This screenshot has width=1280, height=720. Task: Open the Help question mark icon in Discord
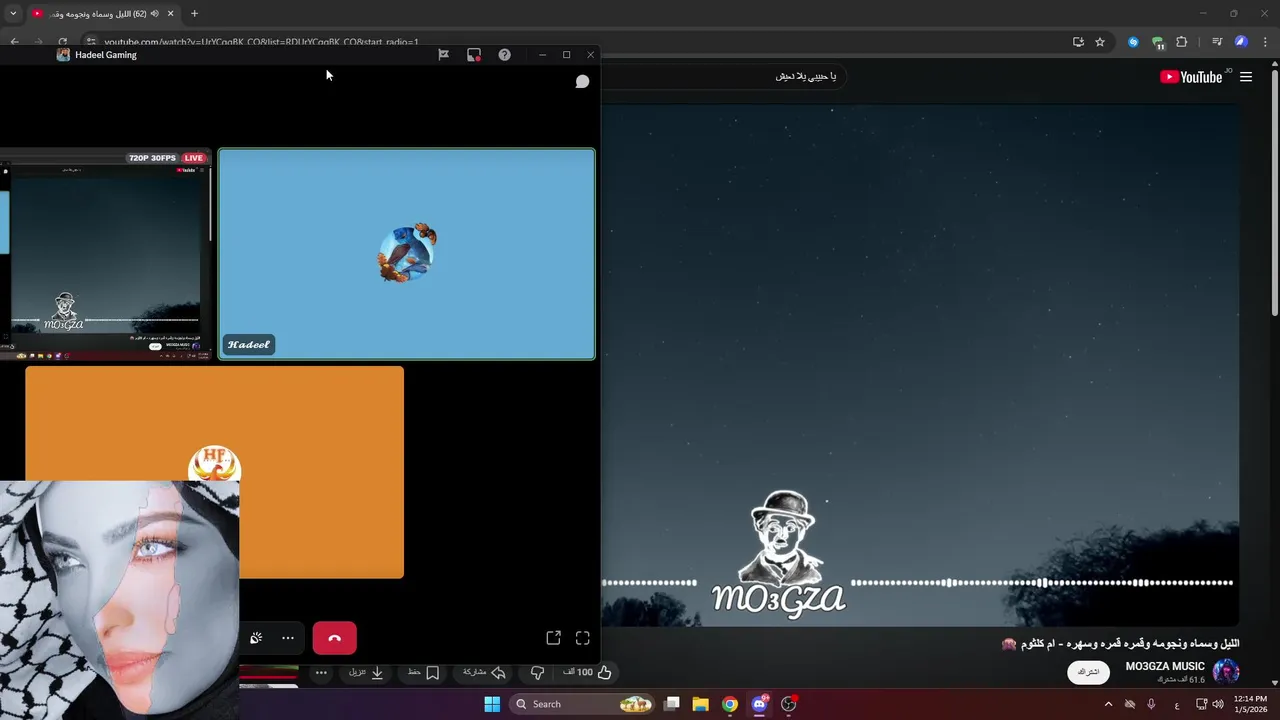[504, 55]
